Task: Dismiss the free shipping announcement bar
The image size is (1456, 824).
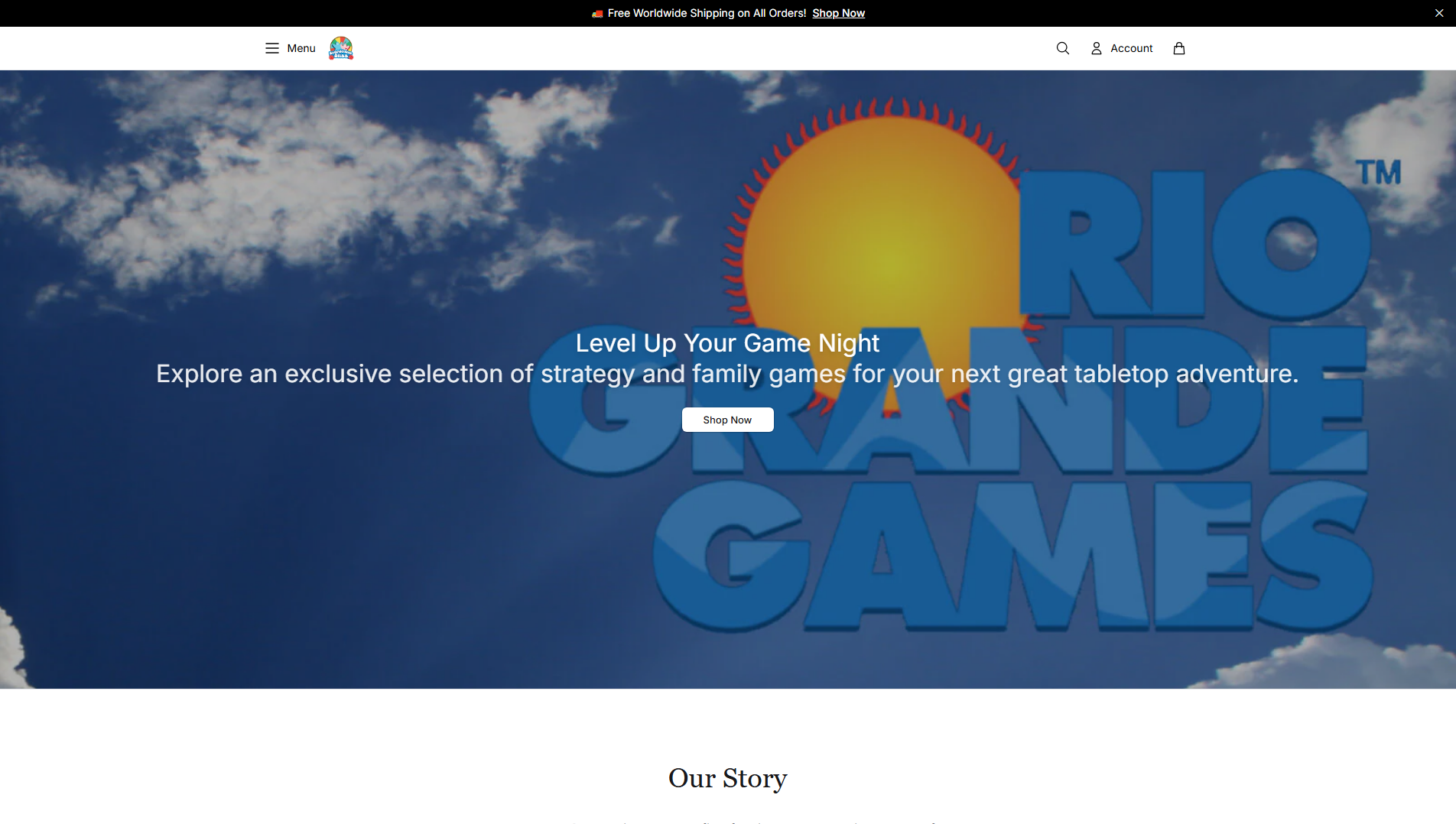Action: [x=1439, y=13]
